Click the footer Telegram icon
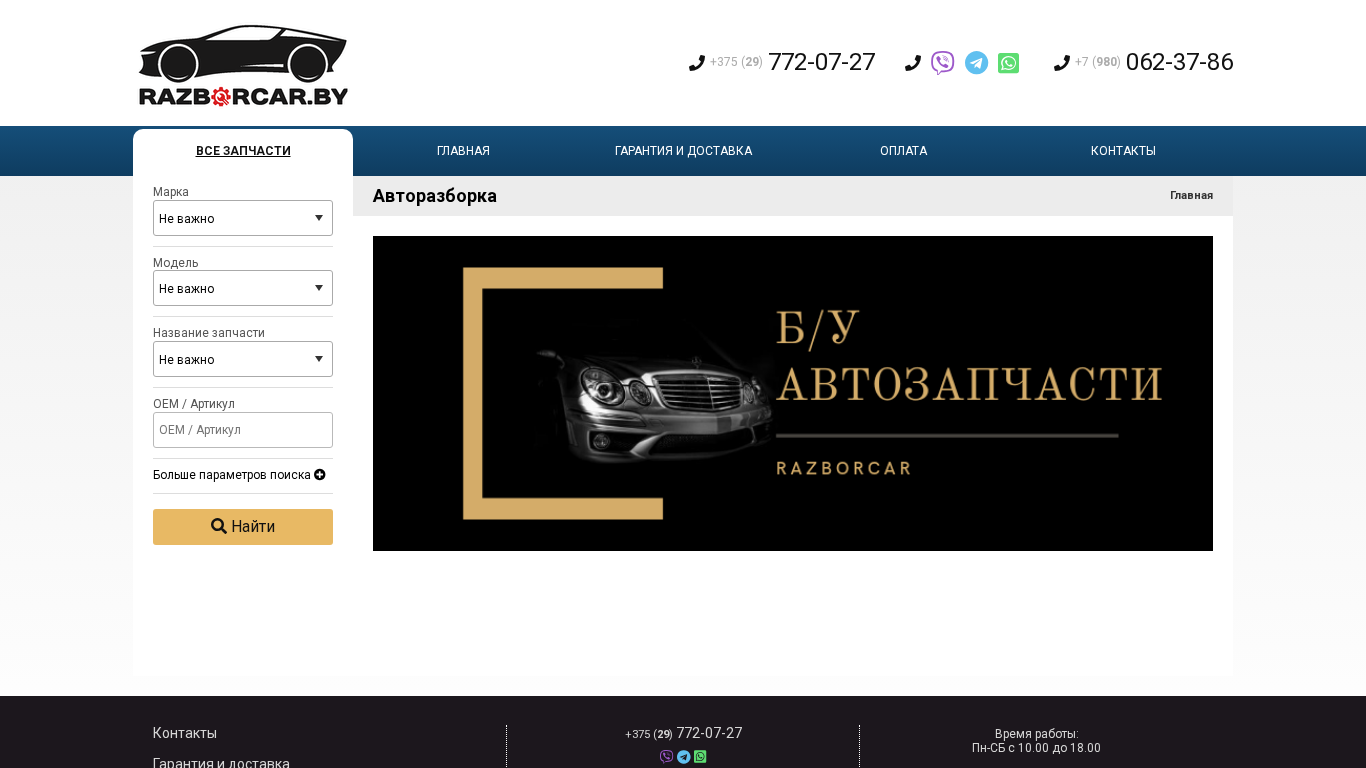The height and width of the screenshot is (768, 1366). click(x=683, y=757)
